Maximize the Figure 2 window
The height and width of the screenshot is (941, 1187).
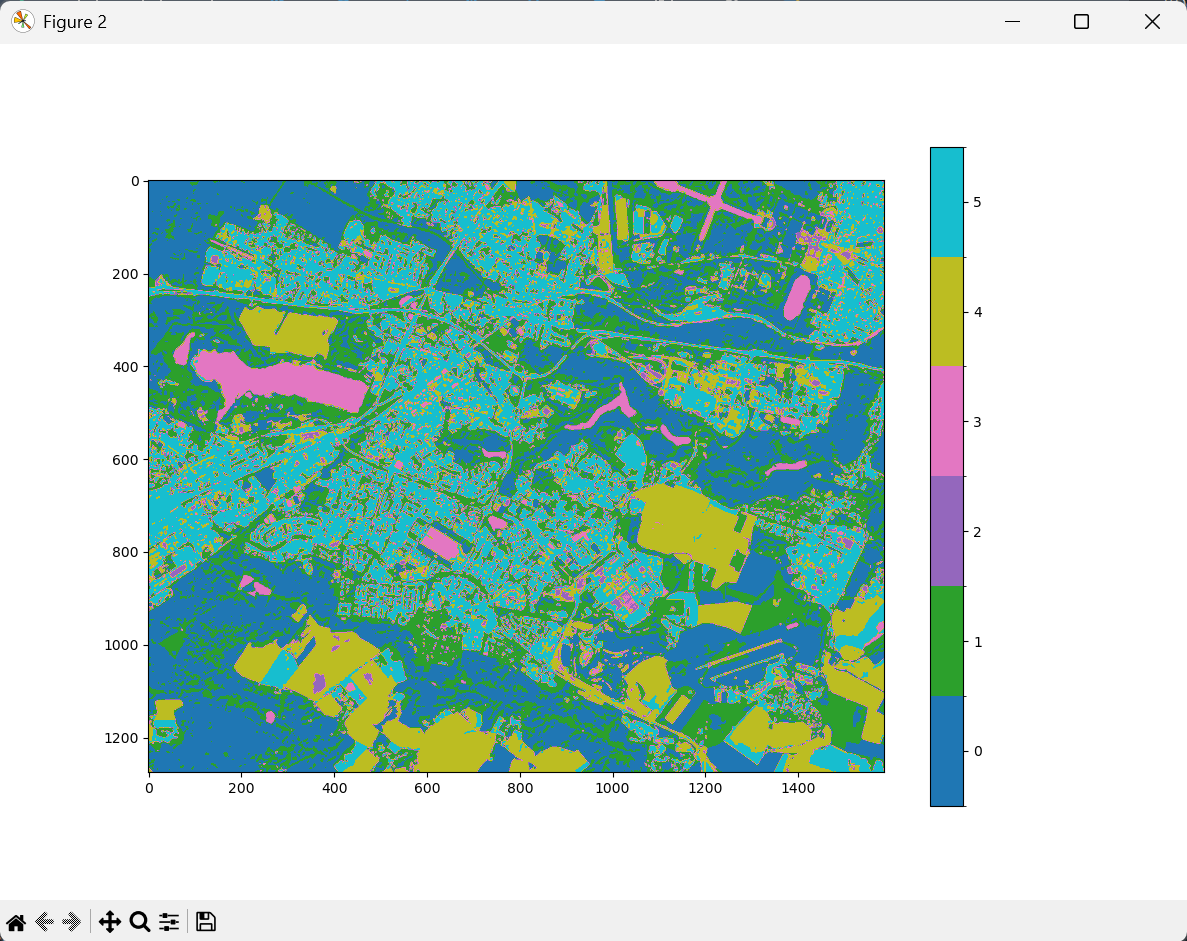tap(1081, 22)
